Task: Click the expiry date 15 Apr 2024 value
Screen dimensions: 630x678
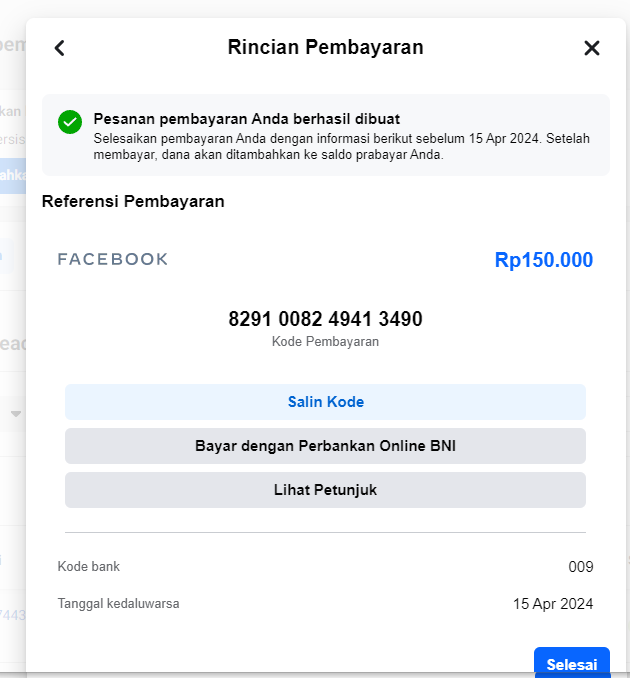Action: click(x=553, y=604)
